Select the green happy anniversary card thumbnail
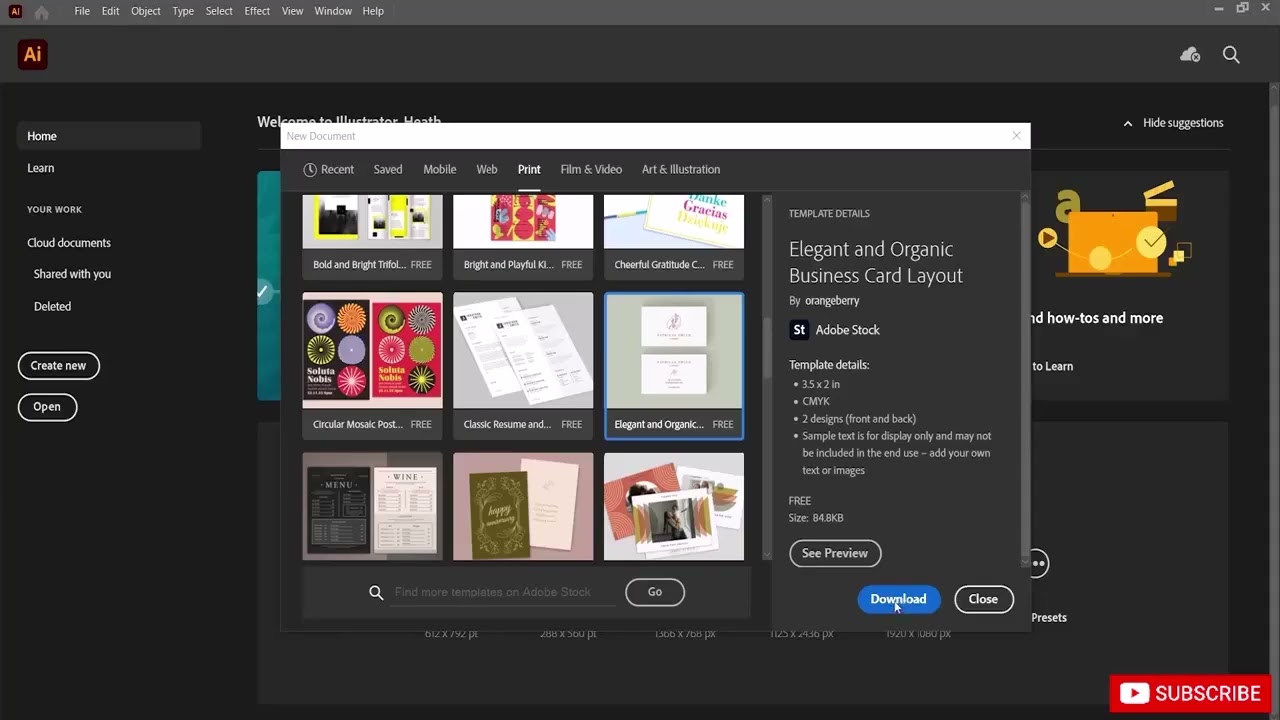 click(x=523, y=506)
